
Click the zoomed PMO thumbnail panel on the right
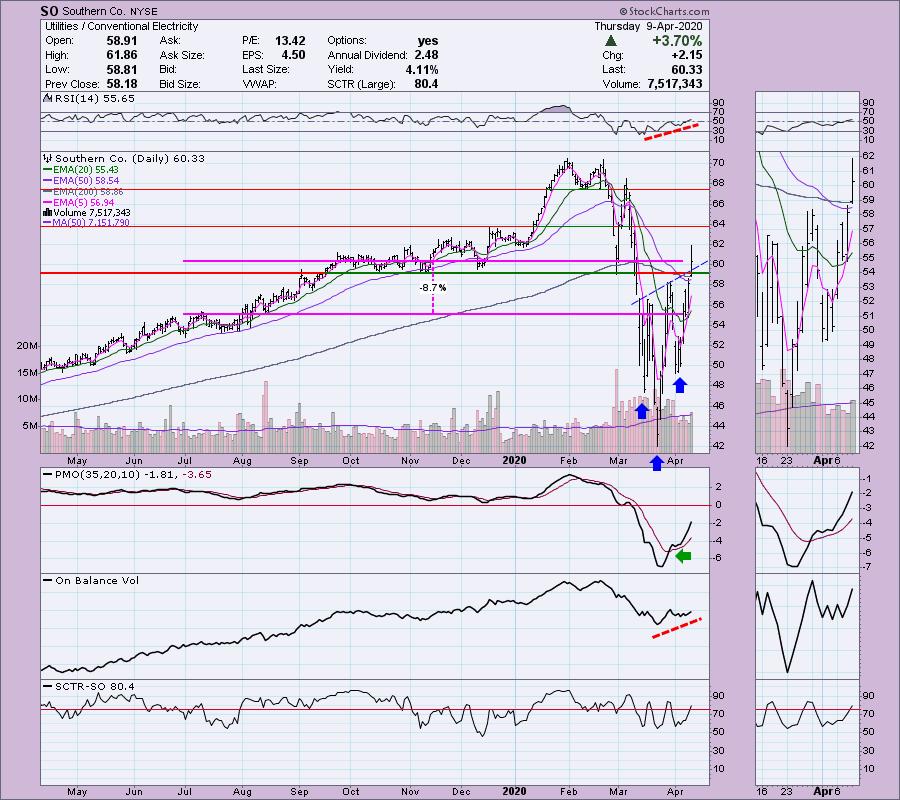click(807, 521)
